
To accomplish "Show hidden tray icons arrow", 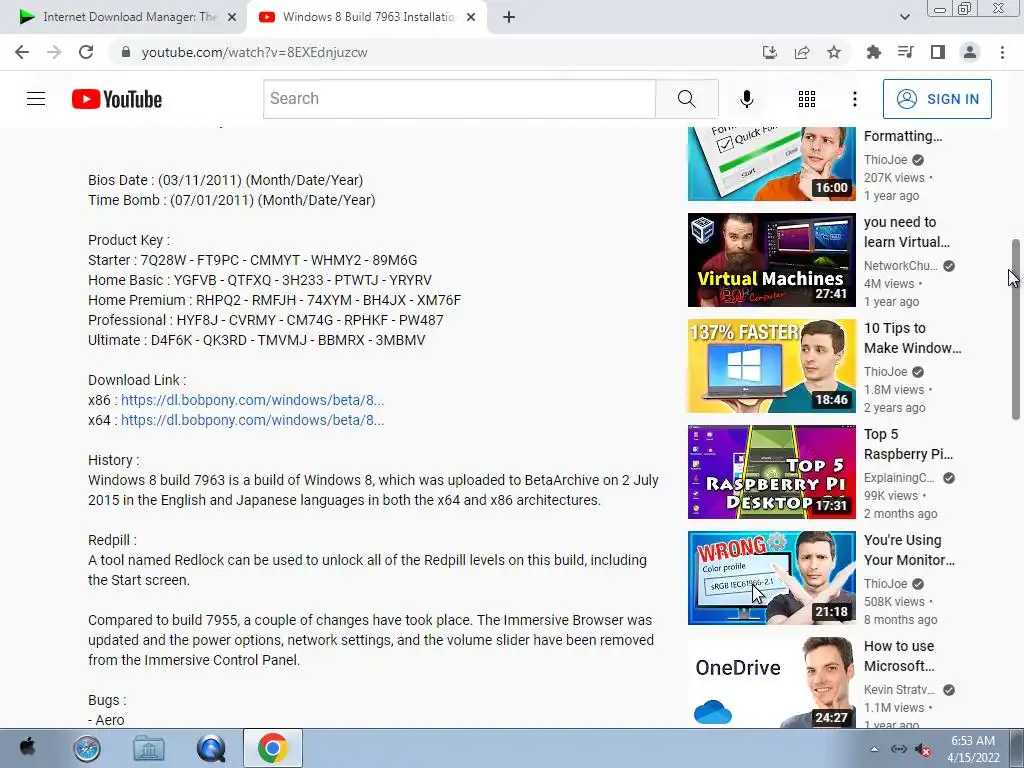I will [874, 749].
